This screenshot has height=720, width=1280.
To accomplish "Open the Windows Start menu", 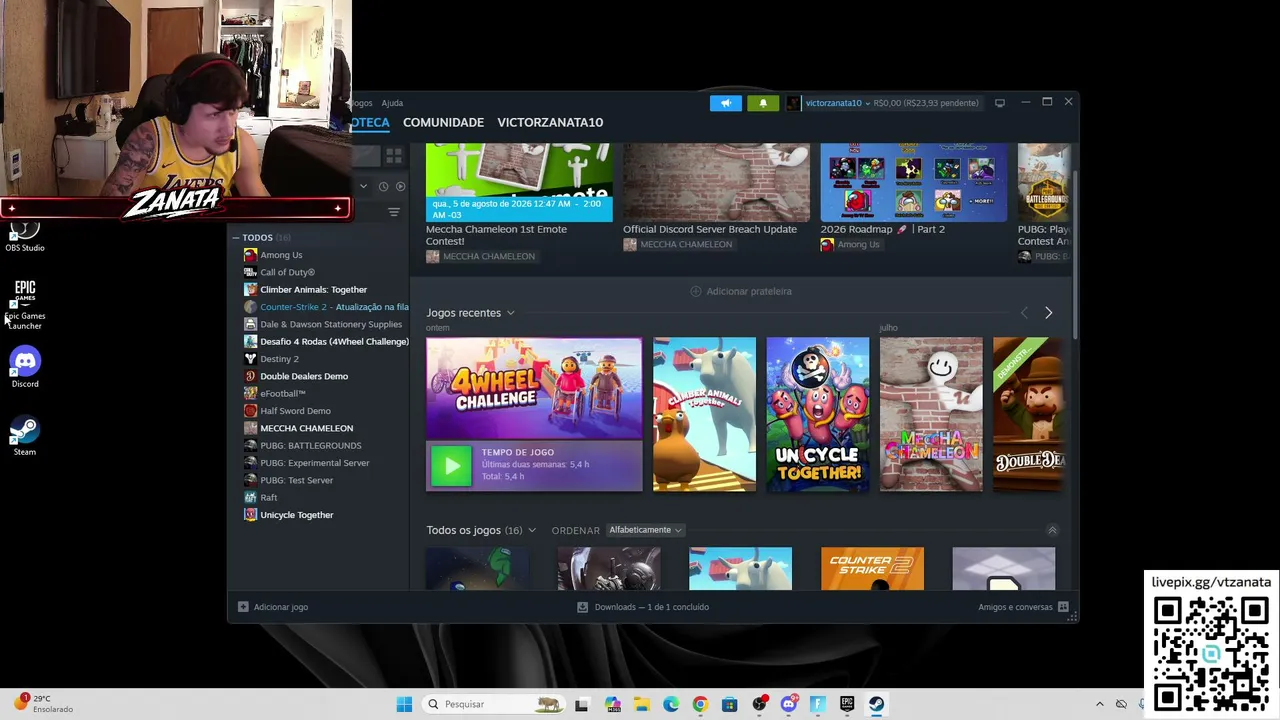I will 404,704.
